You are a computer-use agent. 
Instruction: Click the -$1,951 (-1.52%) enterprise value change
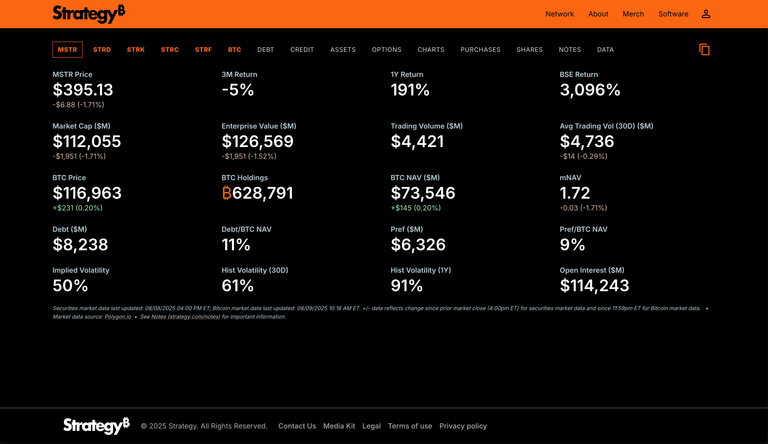coord(249,156)
